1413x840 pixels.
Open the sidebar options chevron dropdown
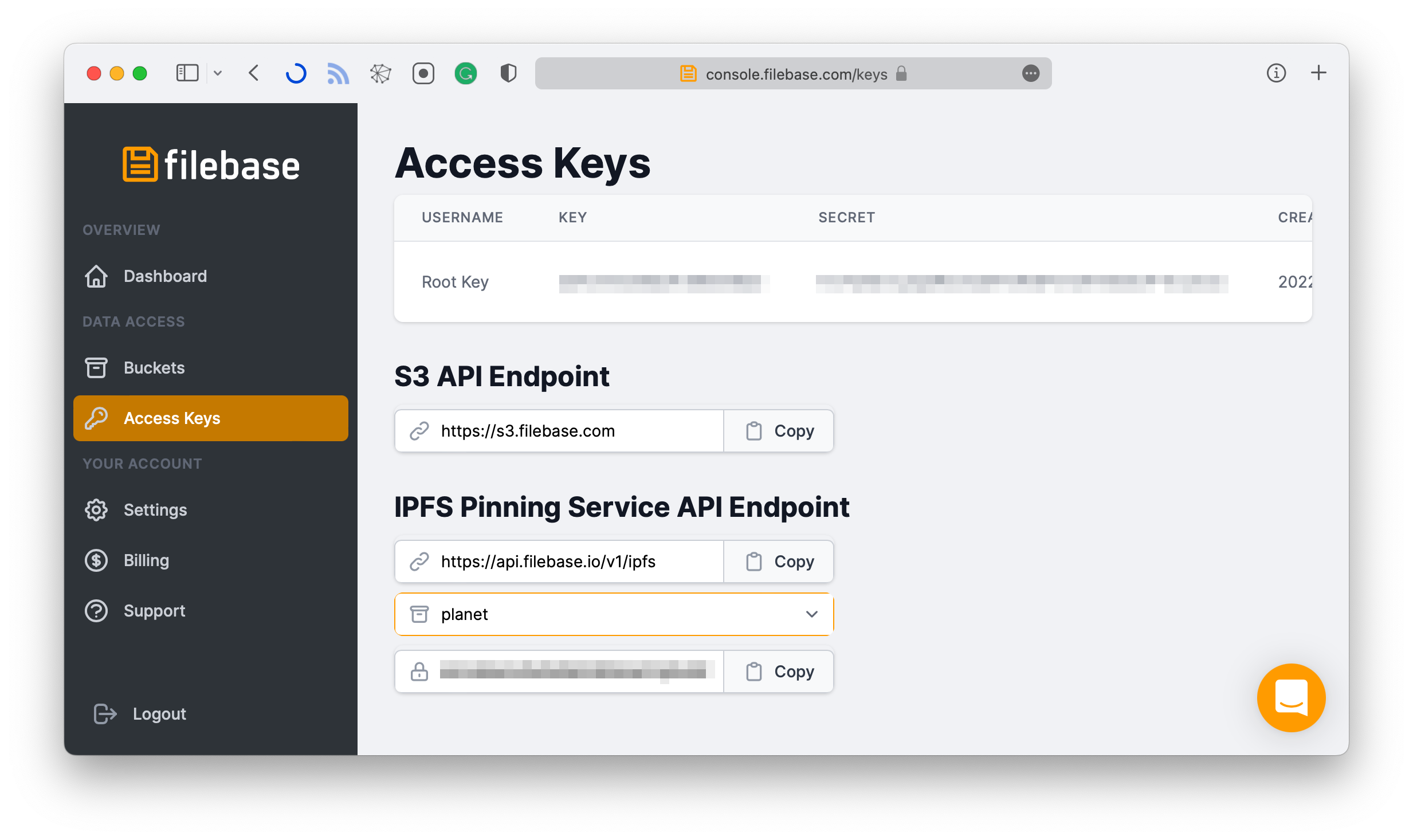point(218,73)
